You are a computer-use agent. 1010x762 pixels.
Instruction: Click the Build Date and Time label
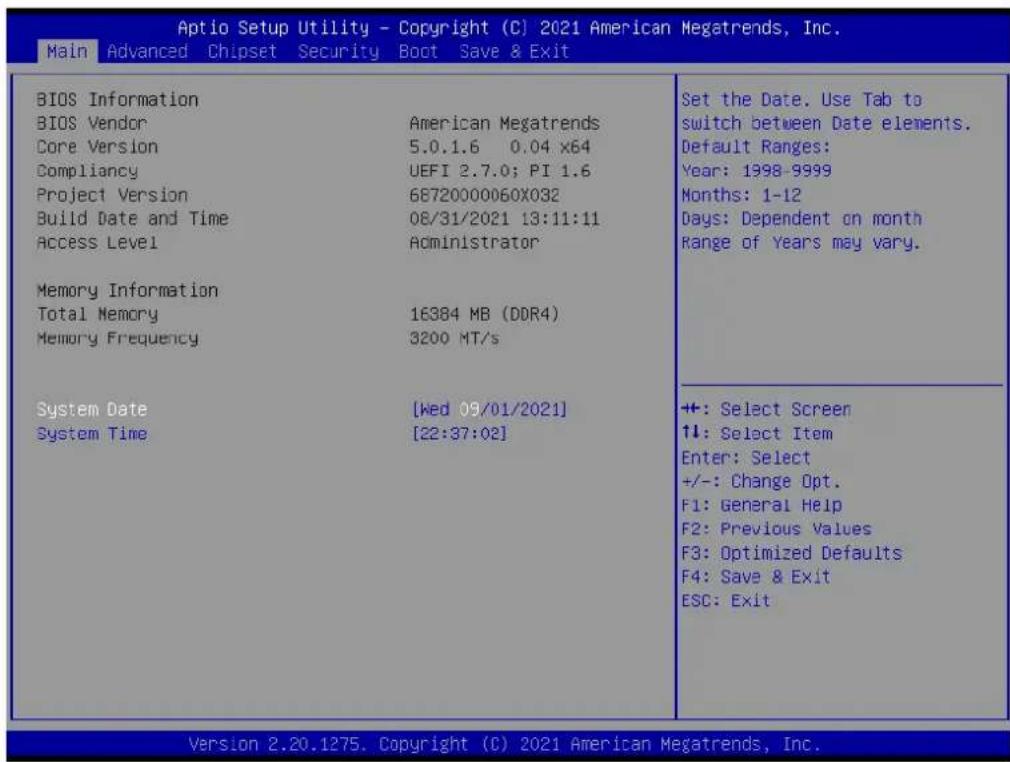tap(132, 218)
